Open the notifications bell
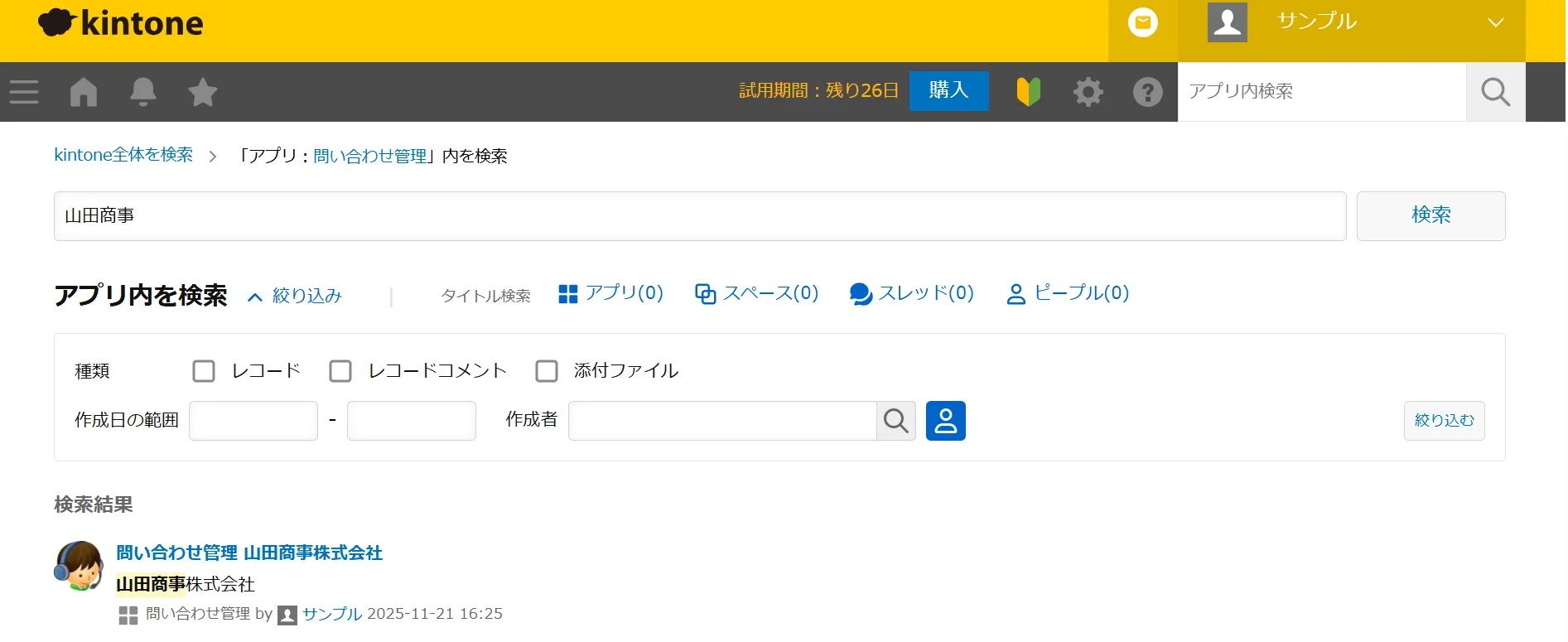This screenshot has height=642, width=1568. pyautogui.click(x=143, y=92)
